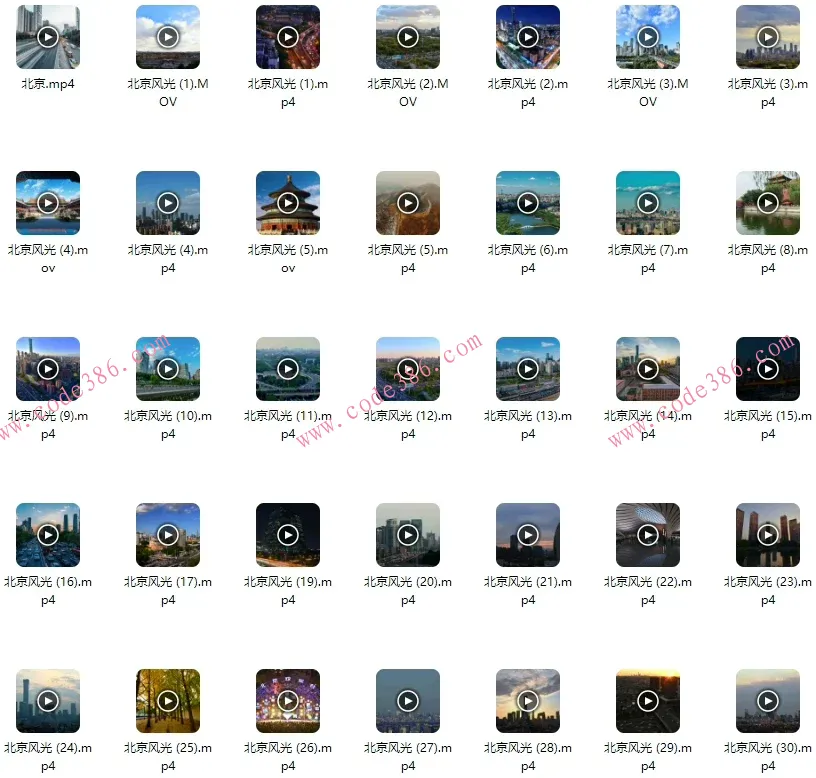Click the label 北京风光 (22).mp4
The height and width of the screenshot is (778, 816).
click(648, 591)
